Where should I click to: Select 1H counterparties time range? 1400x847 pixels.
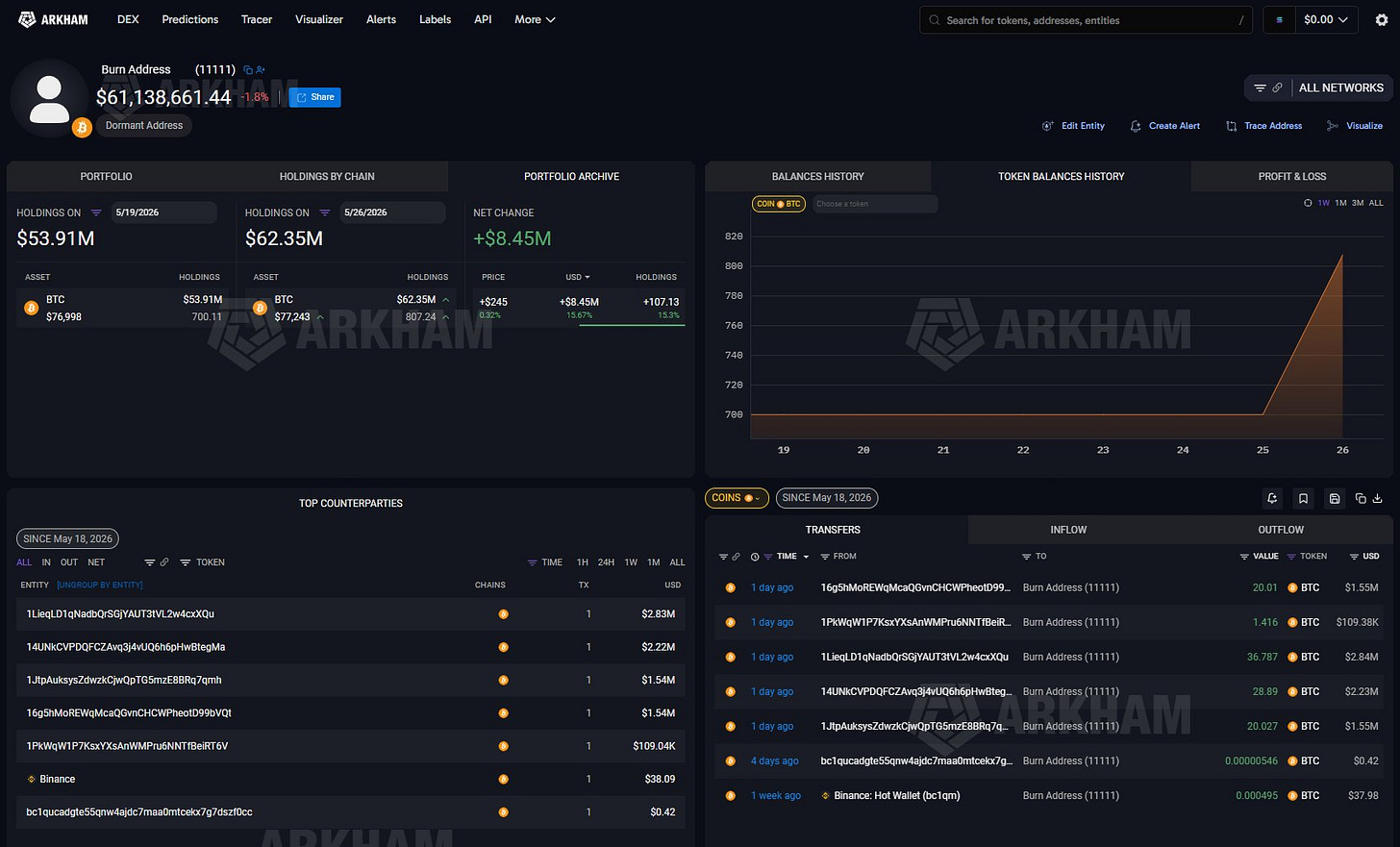click(x=582, y=562)
